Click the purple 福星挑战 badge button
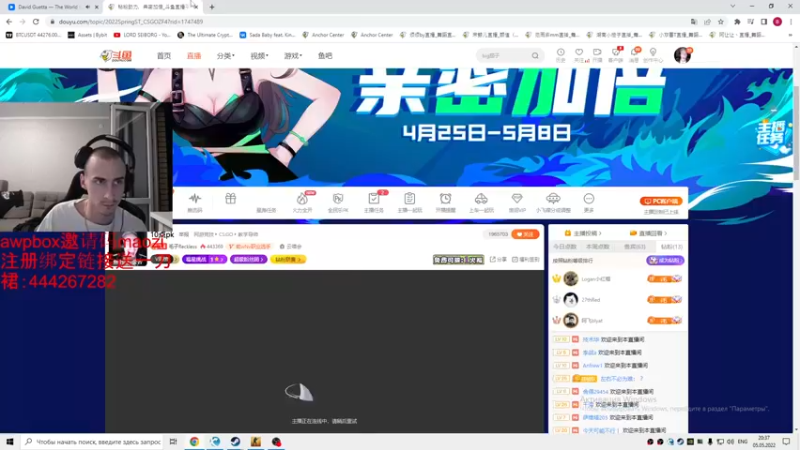Image resolution: width=800 pixels, height=450 pixels. pyautogui.click(x=204, y=259)
